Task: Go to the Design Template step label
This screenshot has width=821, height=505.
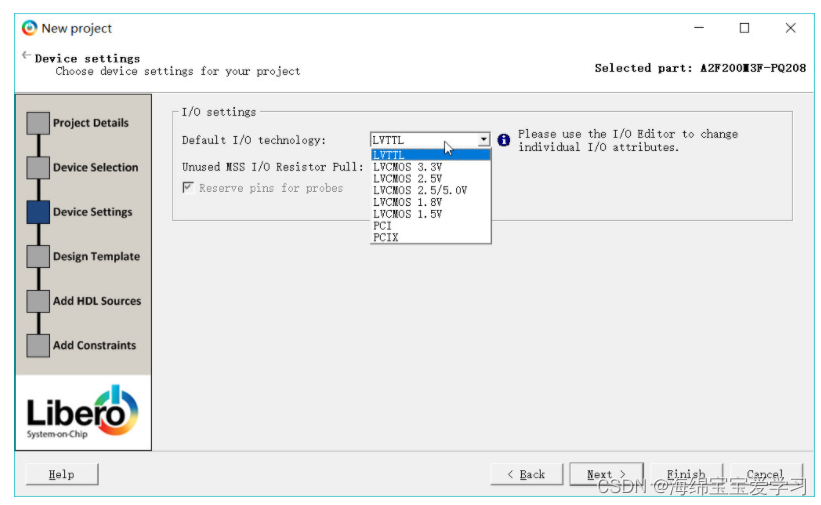Action: pyautogui.click(x=96, y=257)
